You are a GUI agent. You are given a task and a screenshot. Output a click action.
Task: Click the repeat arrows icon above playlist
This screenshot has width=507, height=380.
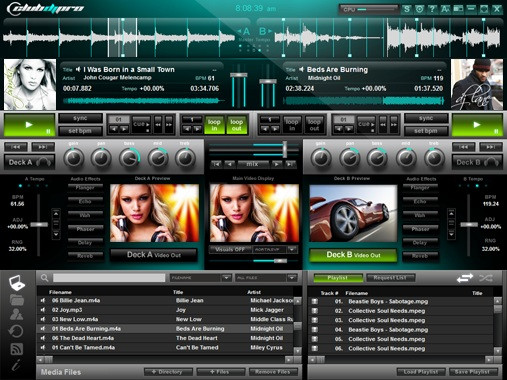pos(465,278)
